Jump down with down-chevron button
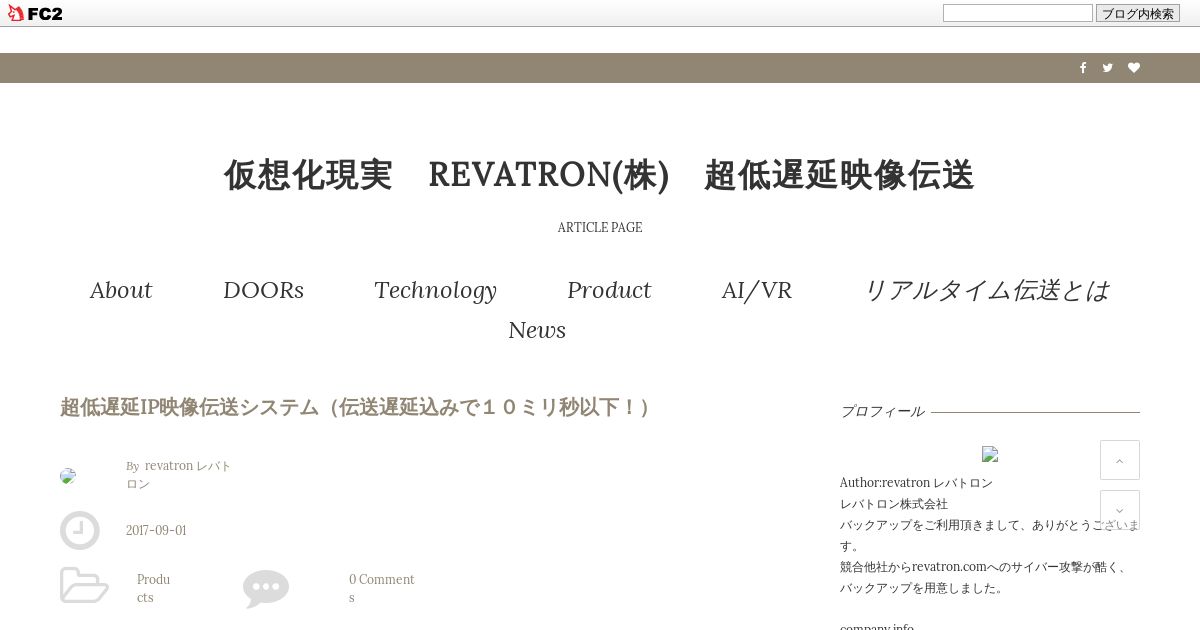 point(1120,510)
